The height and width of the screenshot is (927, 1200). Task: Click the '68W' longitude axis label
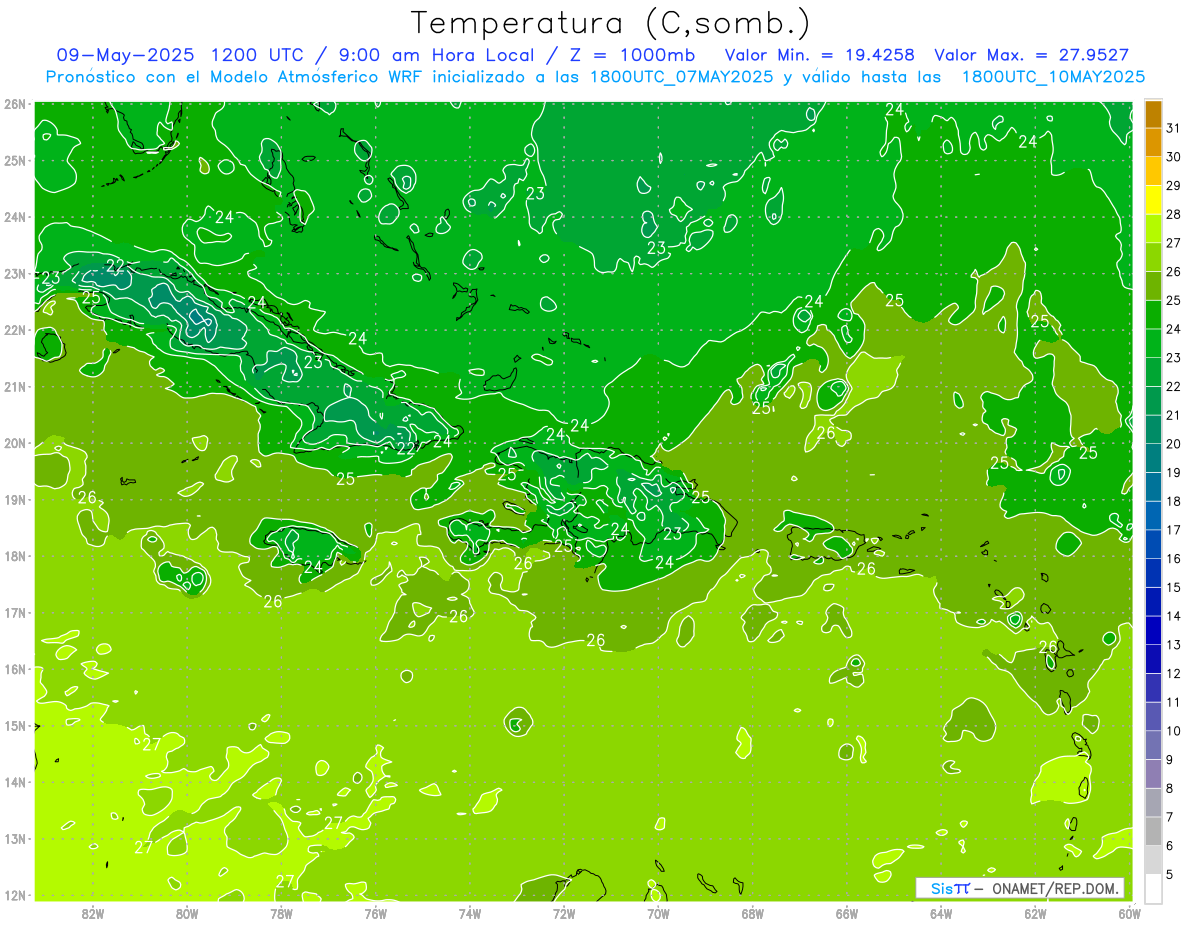tap(753, 913)
